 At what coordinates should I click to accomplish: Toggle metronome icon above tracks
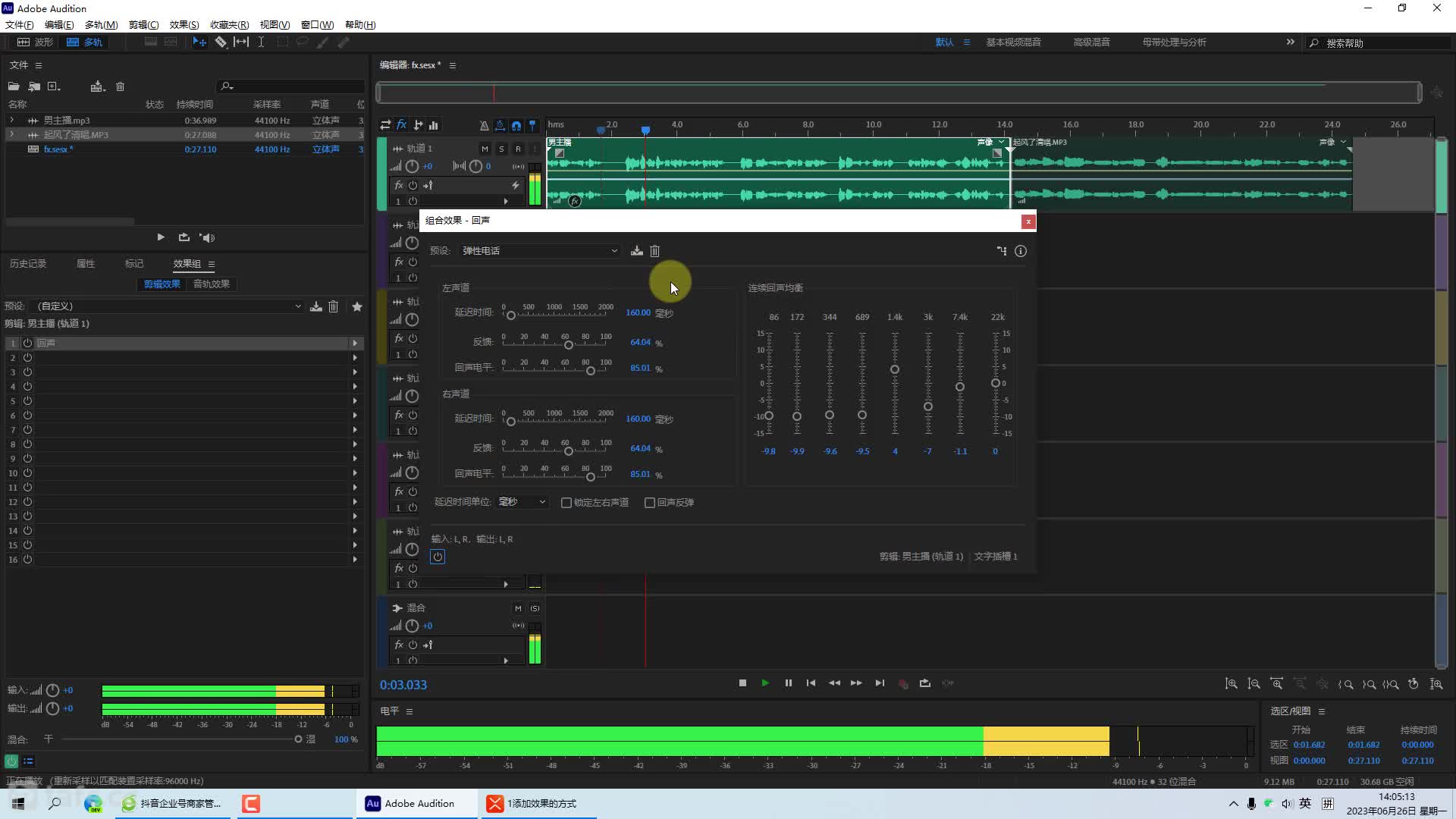tap(484, 126)
